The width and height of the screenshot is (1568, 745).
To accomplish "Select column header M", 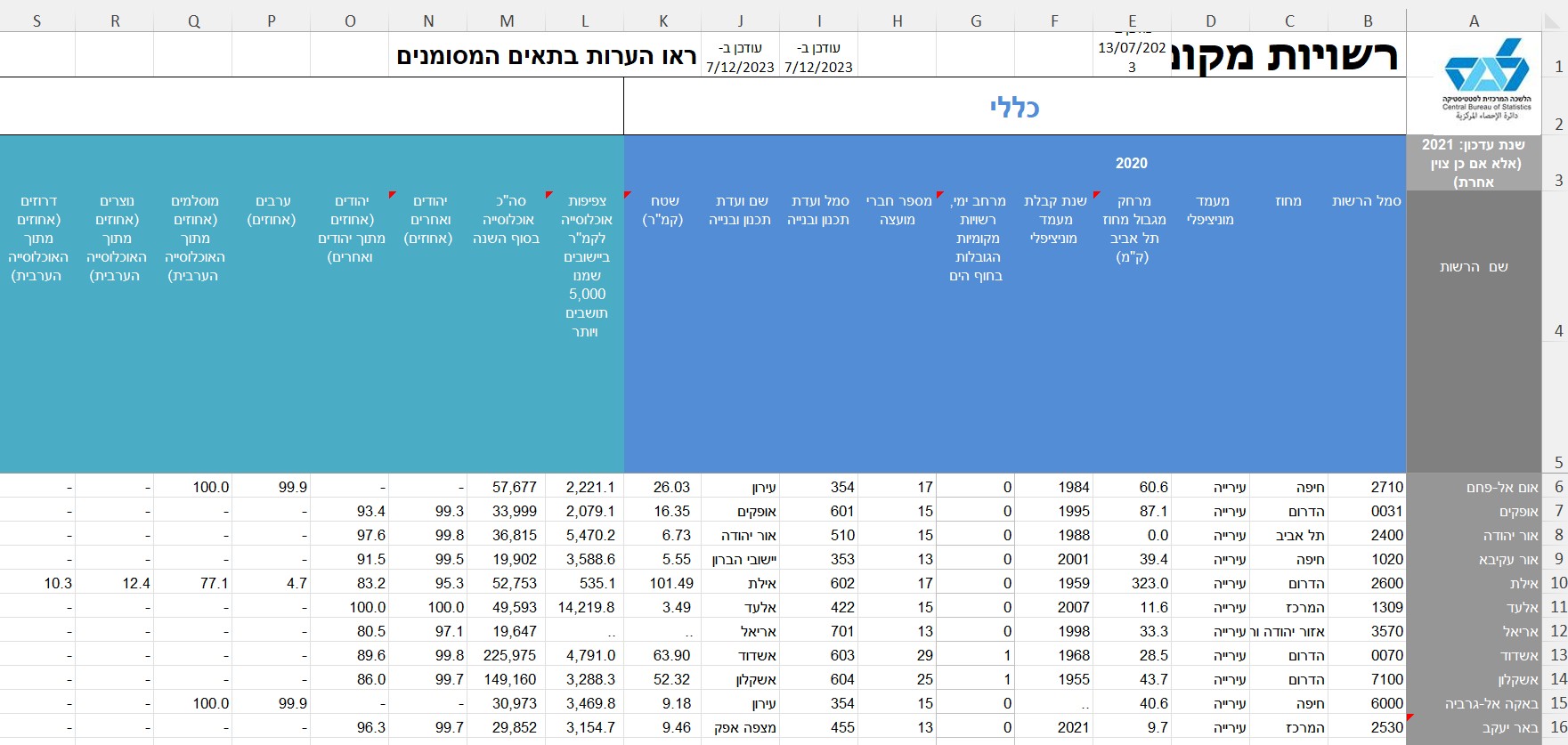I will tap(507, 21).
